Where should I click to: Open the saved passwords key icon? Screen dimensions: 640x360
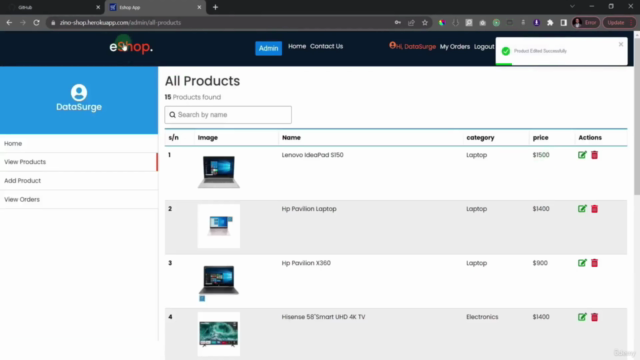pos(398,23)
